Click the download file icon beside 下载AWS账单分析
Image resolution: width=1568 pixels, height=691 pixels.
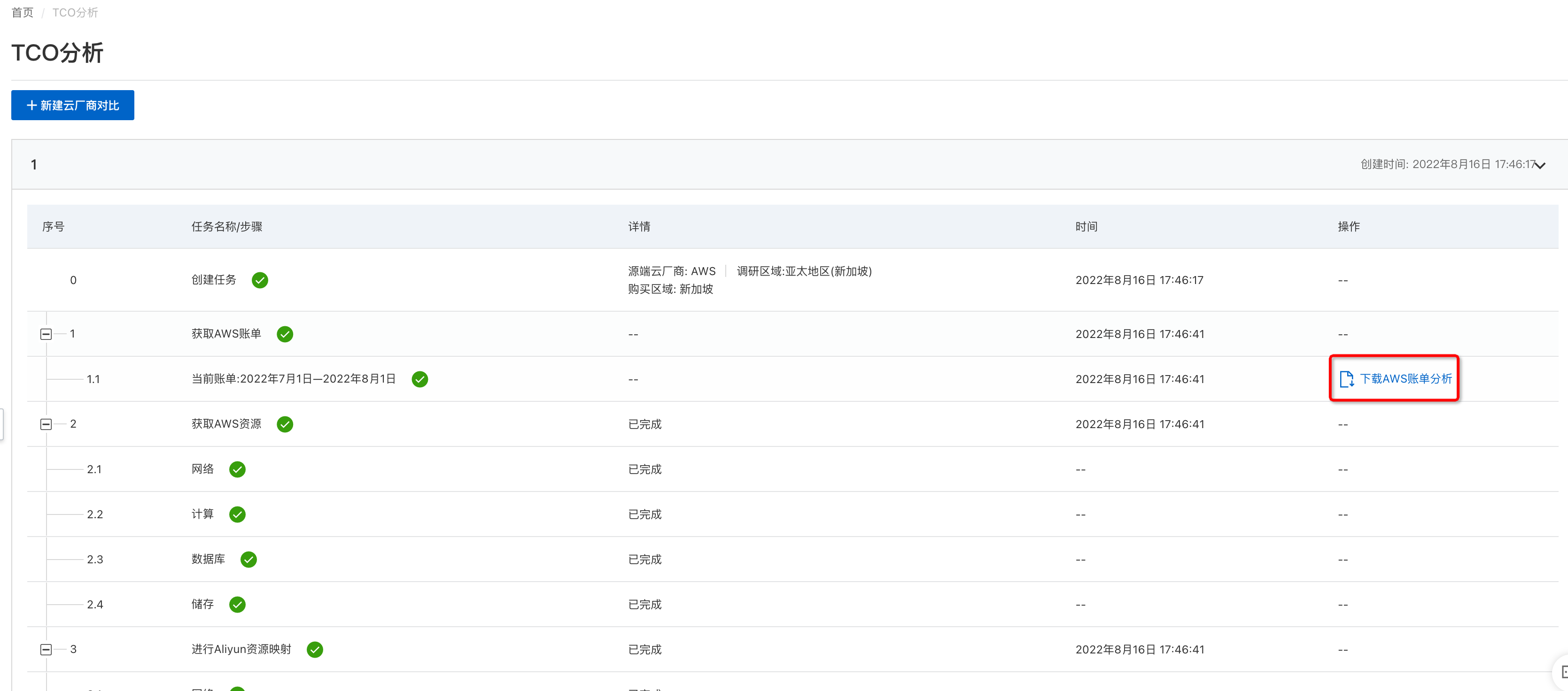(1346, 379)
